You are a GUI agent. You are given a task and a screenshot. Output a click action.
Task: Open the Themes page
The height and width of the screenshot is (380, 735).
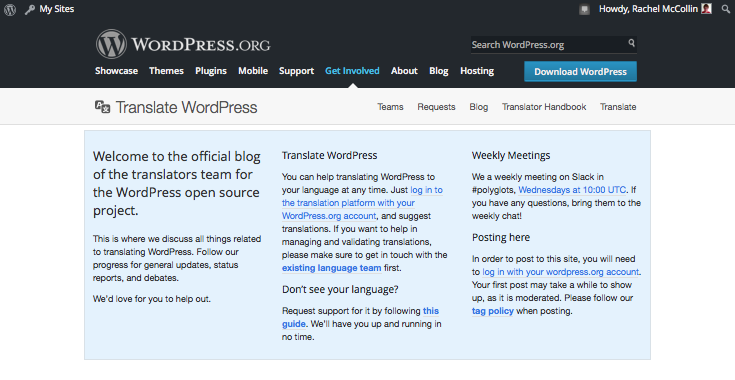(166, 71)
